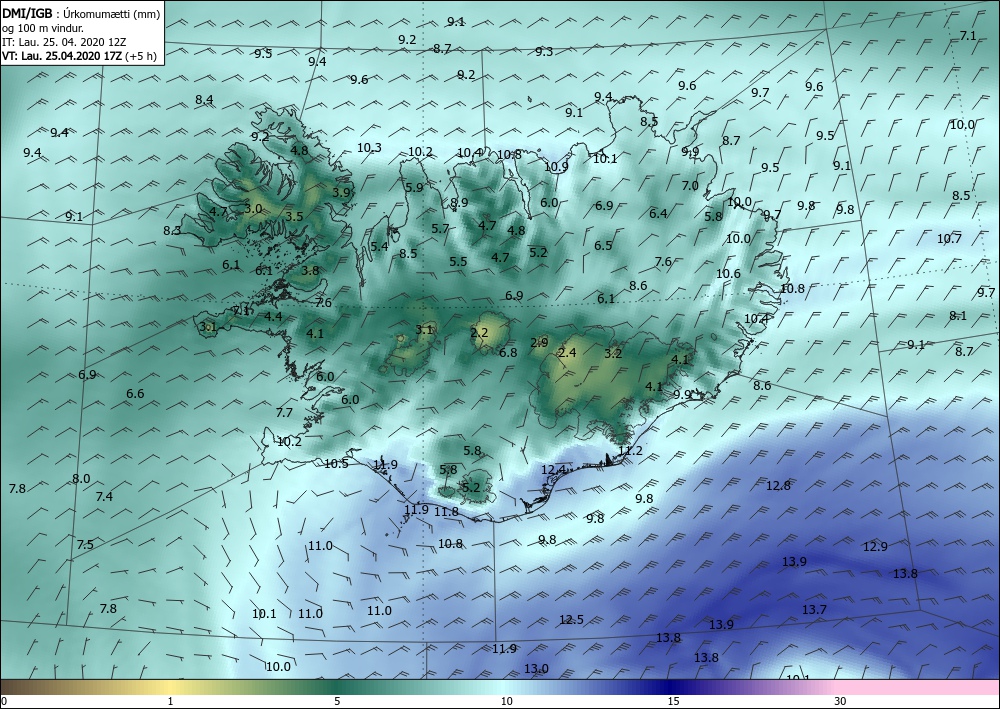Click the map value '12.5'
This screenshot has height=709, width=1000.
point(571,619)
